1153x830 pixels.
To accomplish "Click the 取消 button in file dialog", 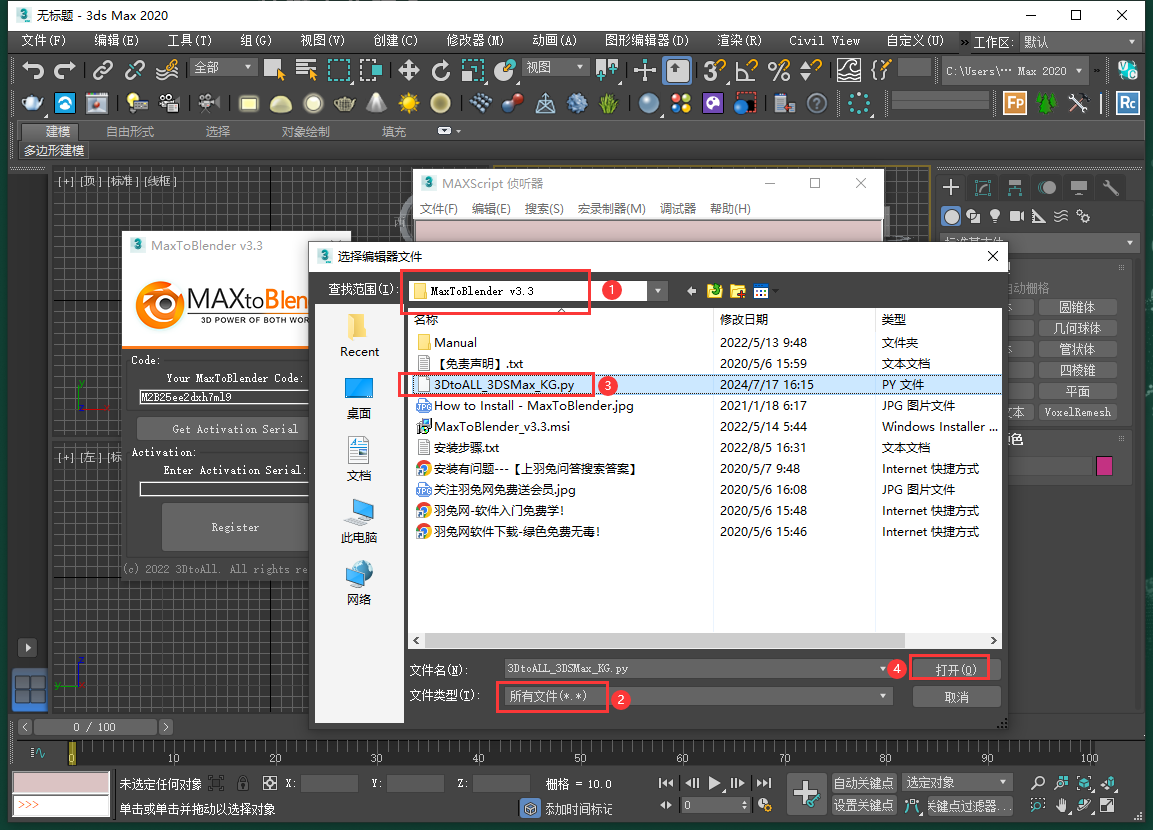I will click(x=956, y=697).
